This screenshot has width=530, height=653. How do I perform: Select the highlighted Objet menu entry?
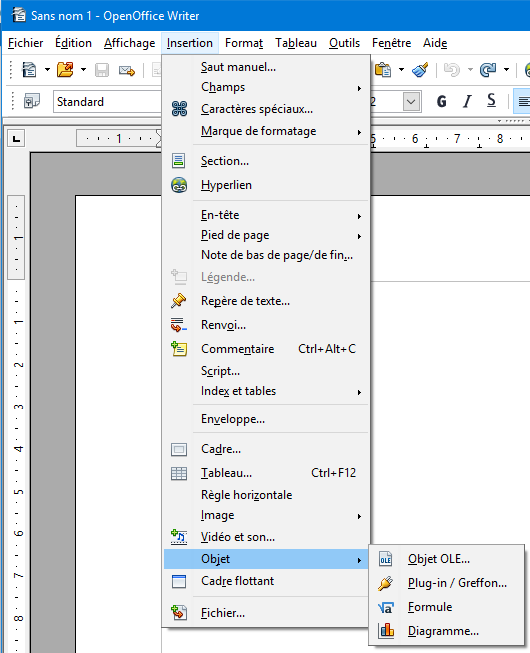266,559
